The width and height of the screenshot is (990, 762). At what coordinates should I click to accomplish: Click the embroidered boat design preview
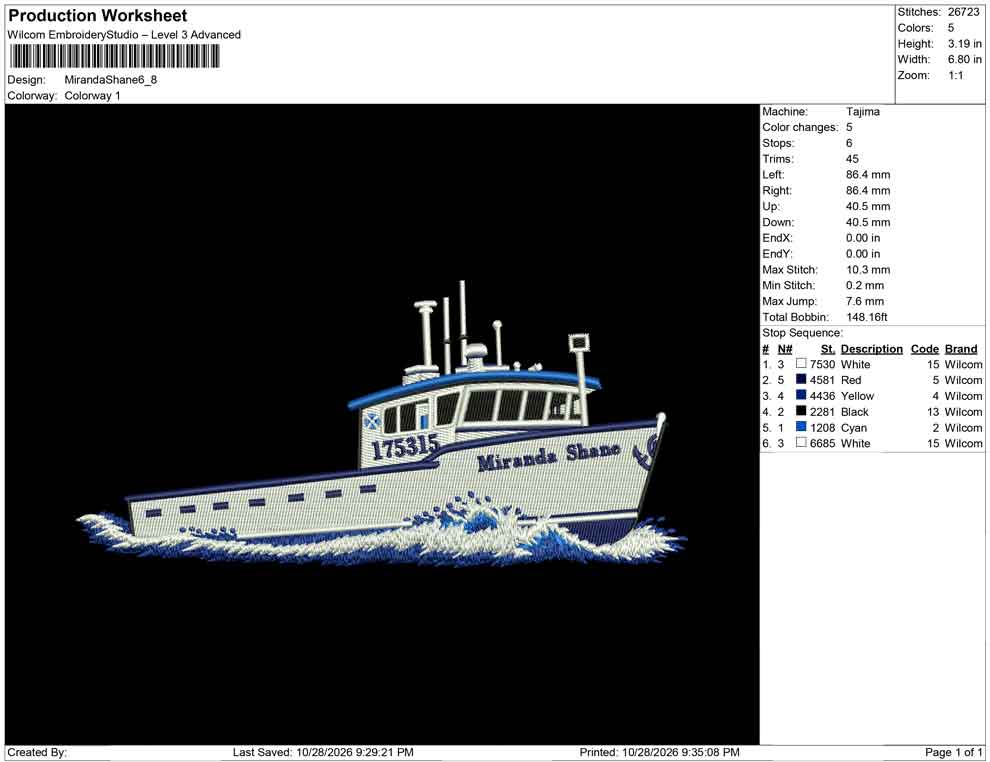pyautogui.click(x=381, y=425)
